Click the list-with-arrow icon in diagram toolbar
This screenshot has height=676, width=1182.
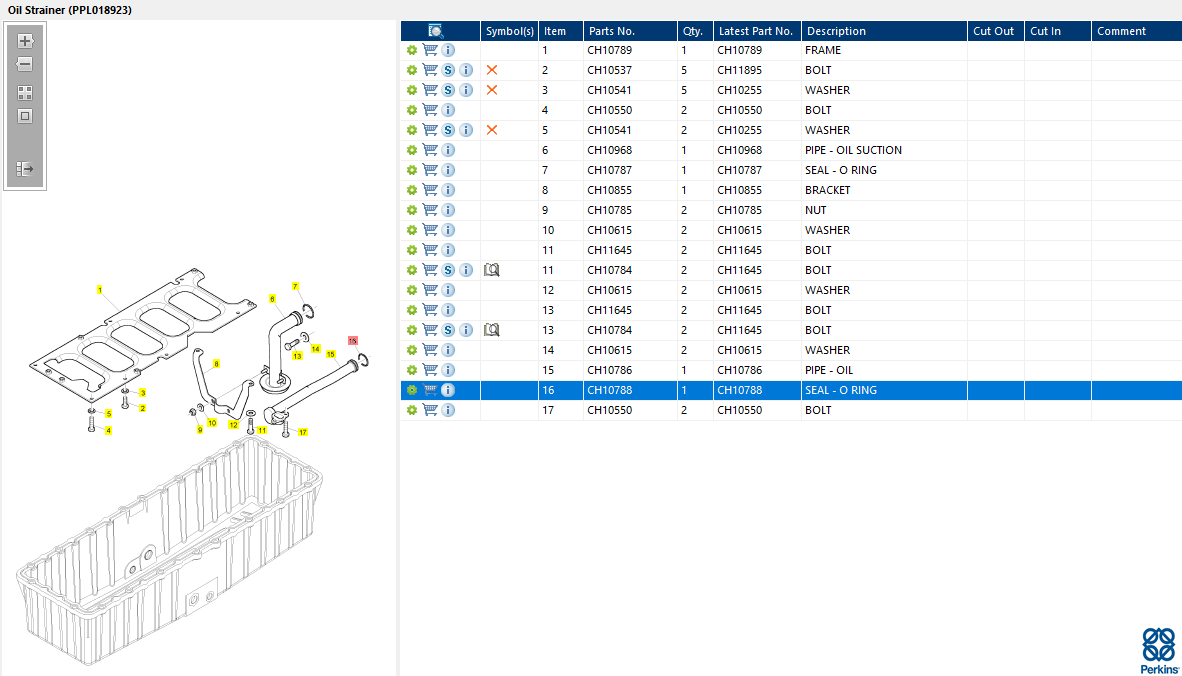25,169
